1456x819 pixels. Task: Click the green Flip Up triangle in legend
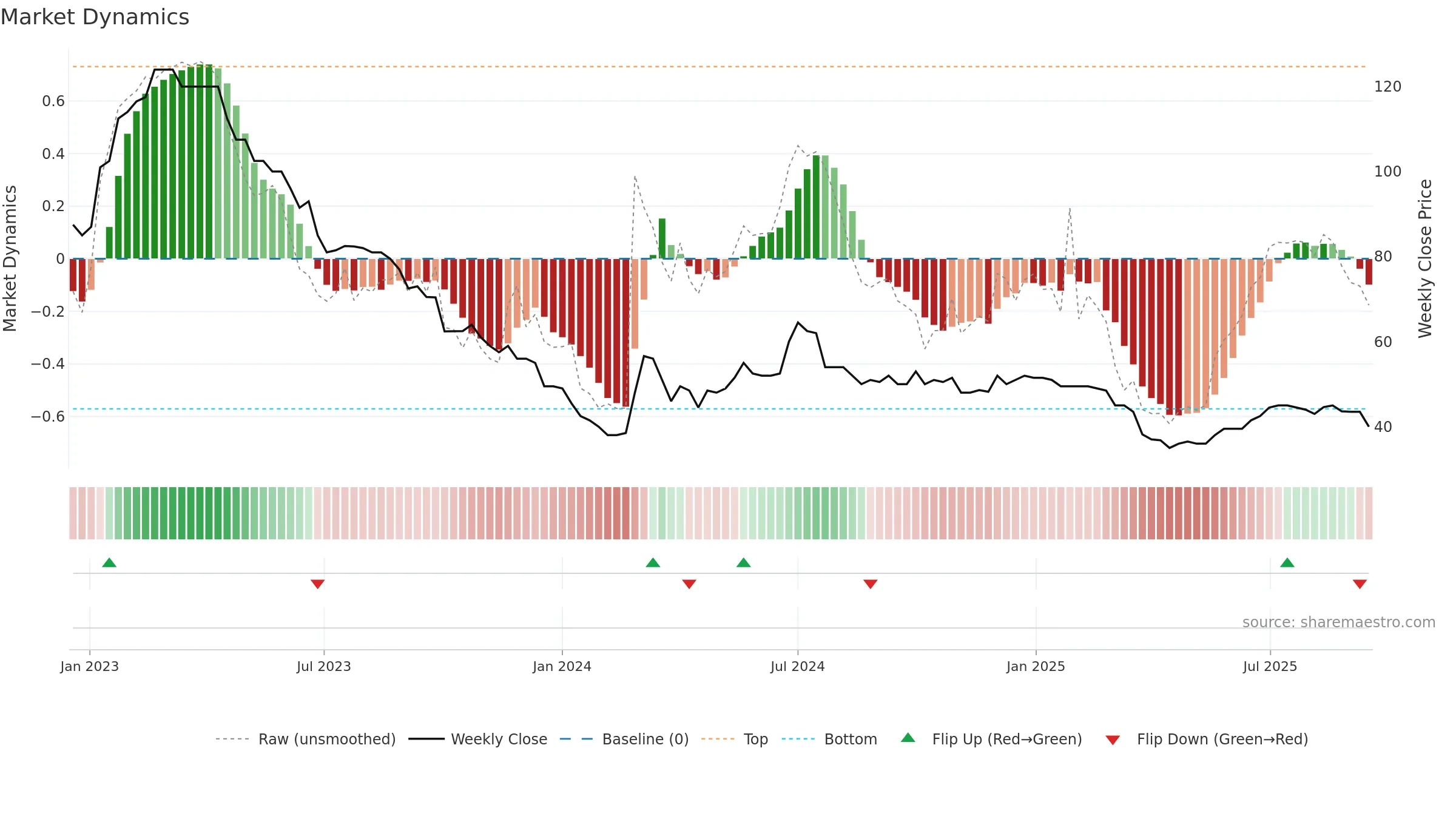click(x=908, y=738)
